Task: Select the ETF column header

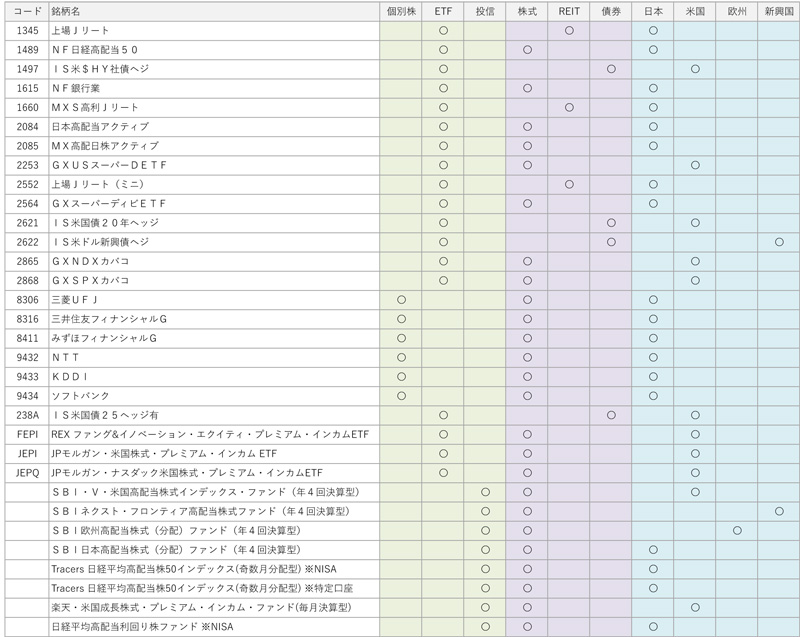Action: [x=443, y=11]
